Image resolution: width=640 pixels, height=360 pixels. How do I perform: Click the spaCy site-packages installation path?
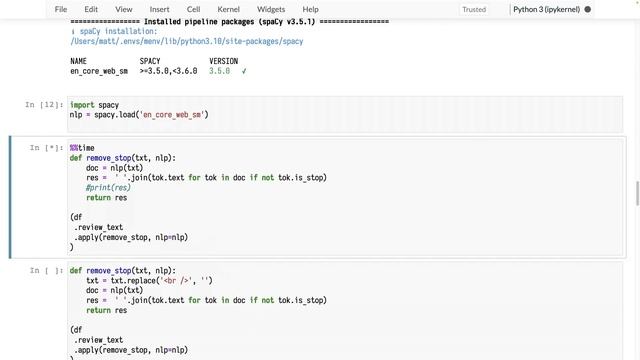187,41
